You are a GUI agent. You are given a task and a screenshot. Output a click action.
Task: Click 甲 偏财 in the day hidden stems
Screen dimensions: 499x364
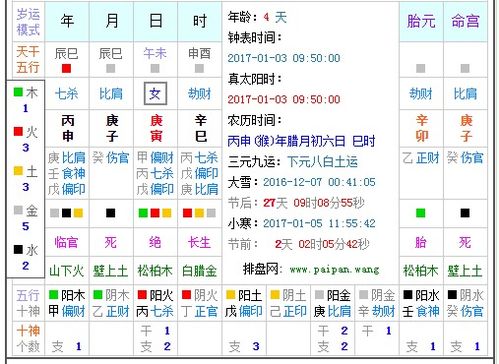coord(155,158)
